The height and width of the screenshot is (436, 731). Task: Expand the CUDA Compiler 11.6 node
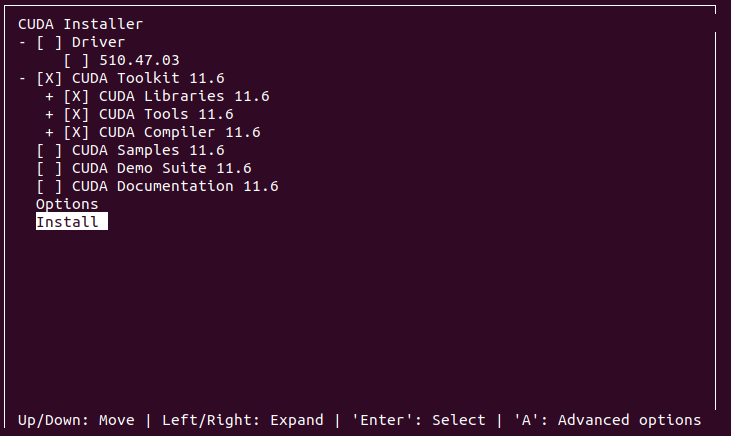(x=49, y=132)
